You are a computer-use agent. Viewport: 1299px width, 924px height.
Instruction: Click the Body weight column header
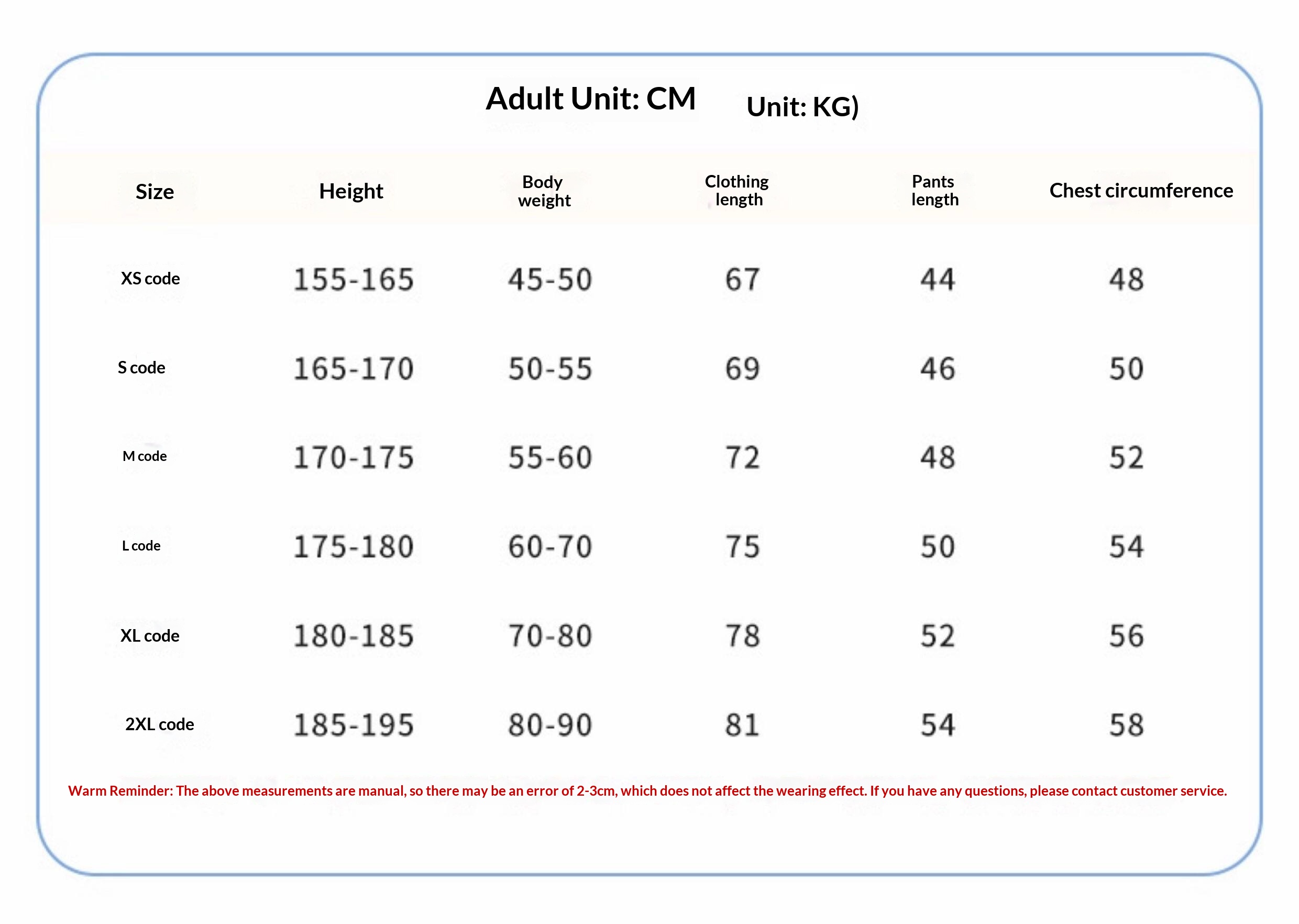pos(543,191)
